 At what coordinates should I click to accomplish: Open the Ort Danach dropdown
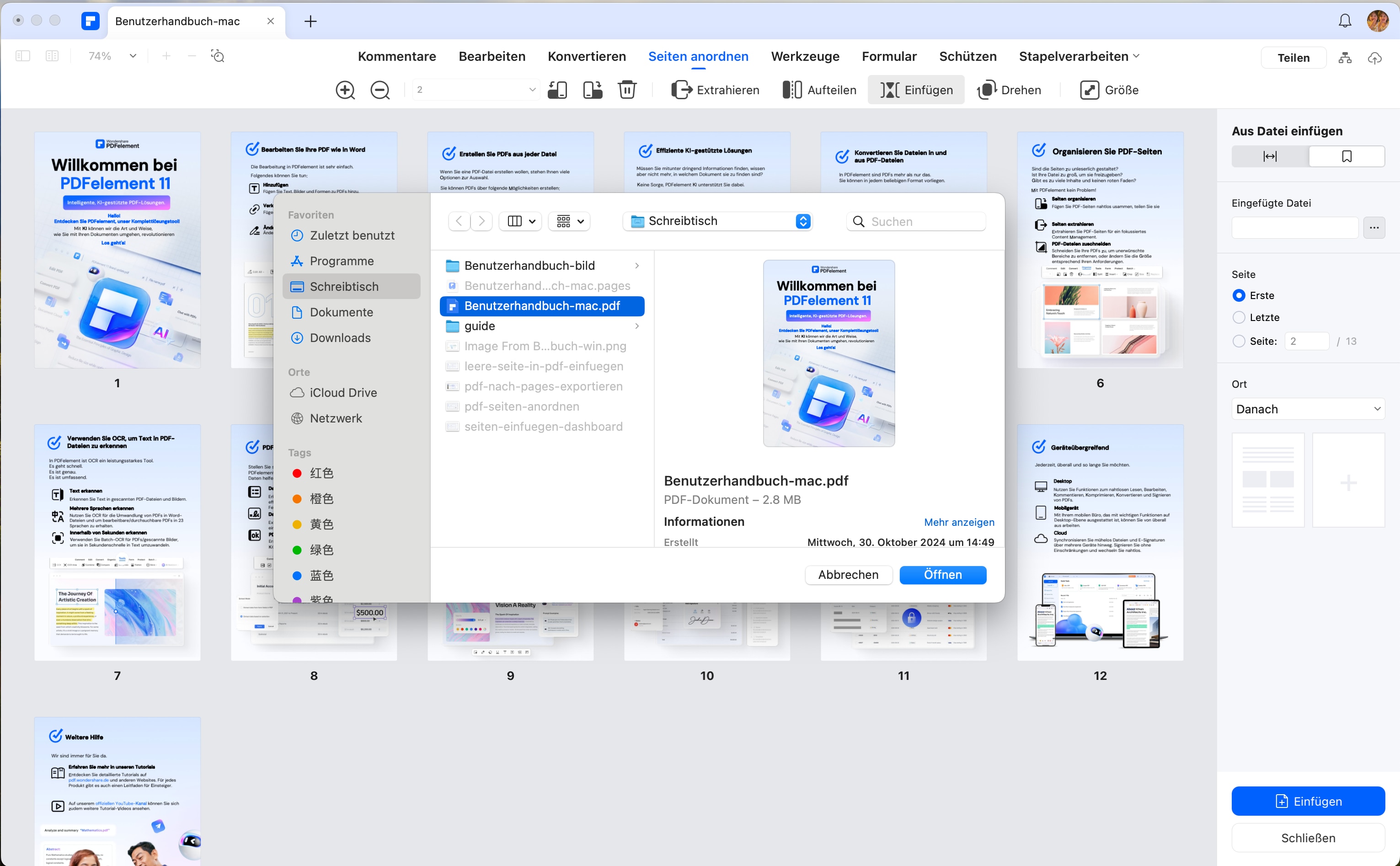point(1308,409)
